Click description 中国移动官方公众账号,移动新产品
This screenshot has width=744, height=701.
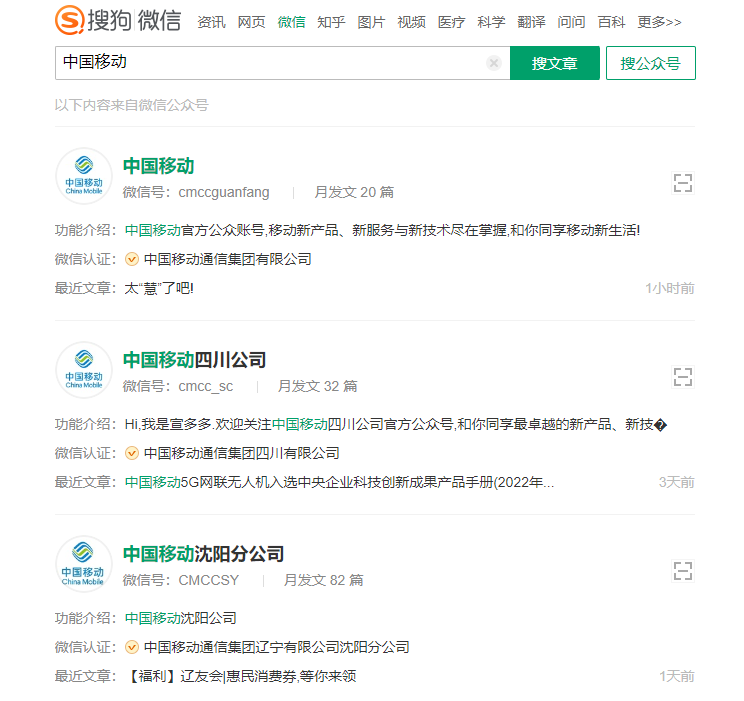click(382, 230)
